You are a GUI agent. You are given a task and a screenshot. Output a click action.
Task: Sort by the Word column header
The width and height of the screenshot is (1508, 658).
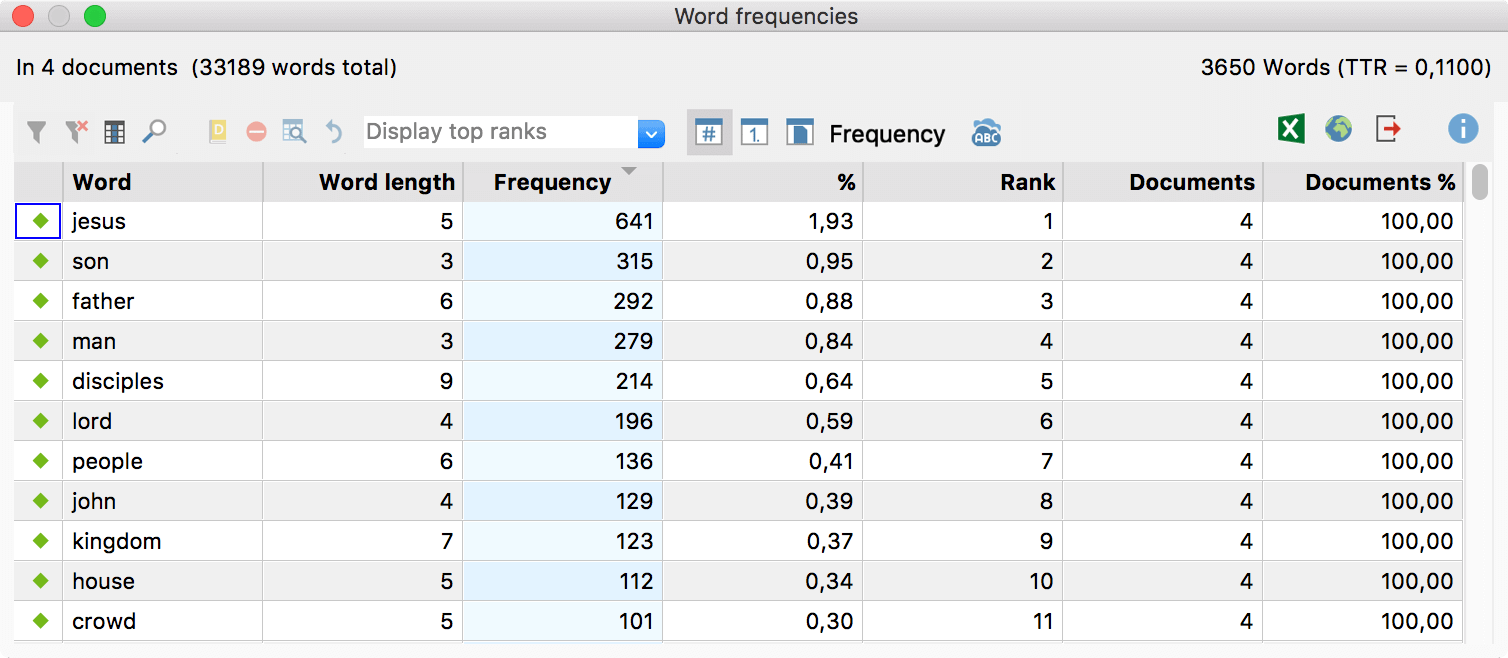pyautogui.click(x=162, y=182)
